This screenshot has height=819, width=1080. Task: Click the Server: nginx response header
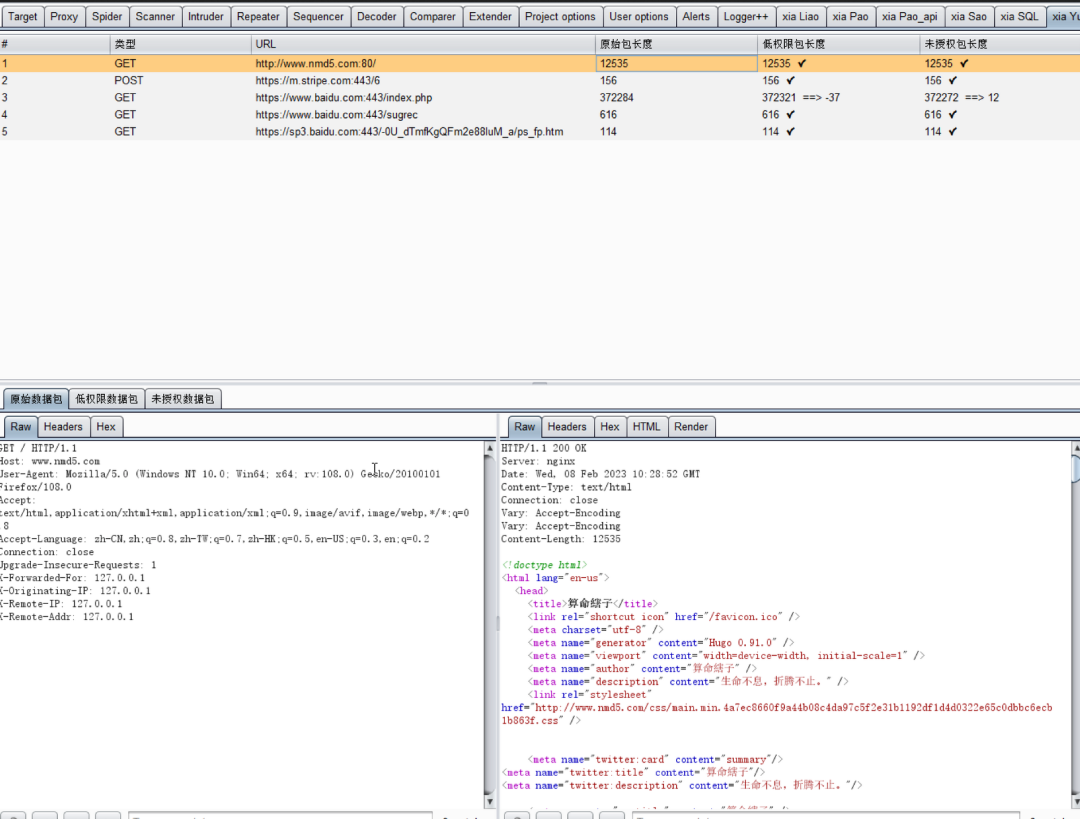[x=538, y=462]
